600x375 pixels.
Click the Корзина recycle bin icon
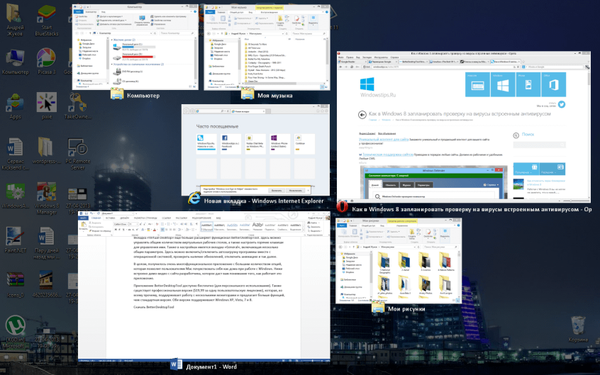[578, 329]
